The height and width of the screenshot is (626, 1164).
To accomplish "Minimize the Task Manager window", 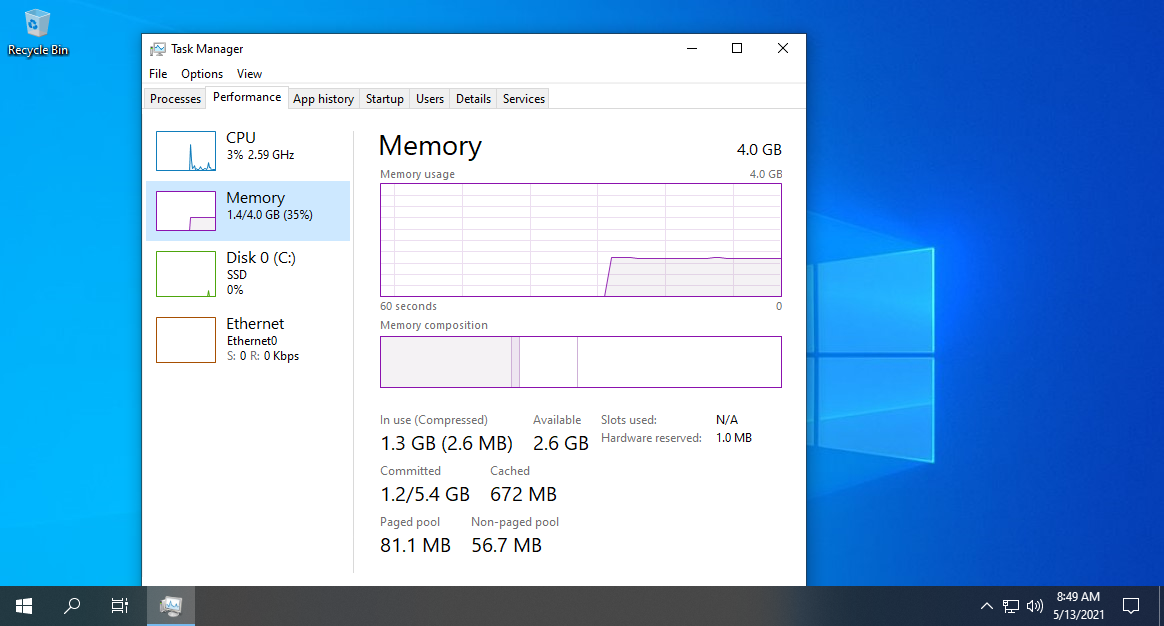I will tap(692, 48).
